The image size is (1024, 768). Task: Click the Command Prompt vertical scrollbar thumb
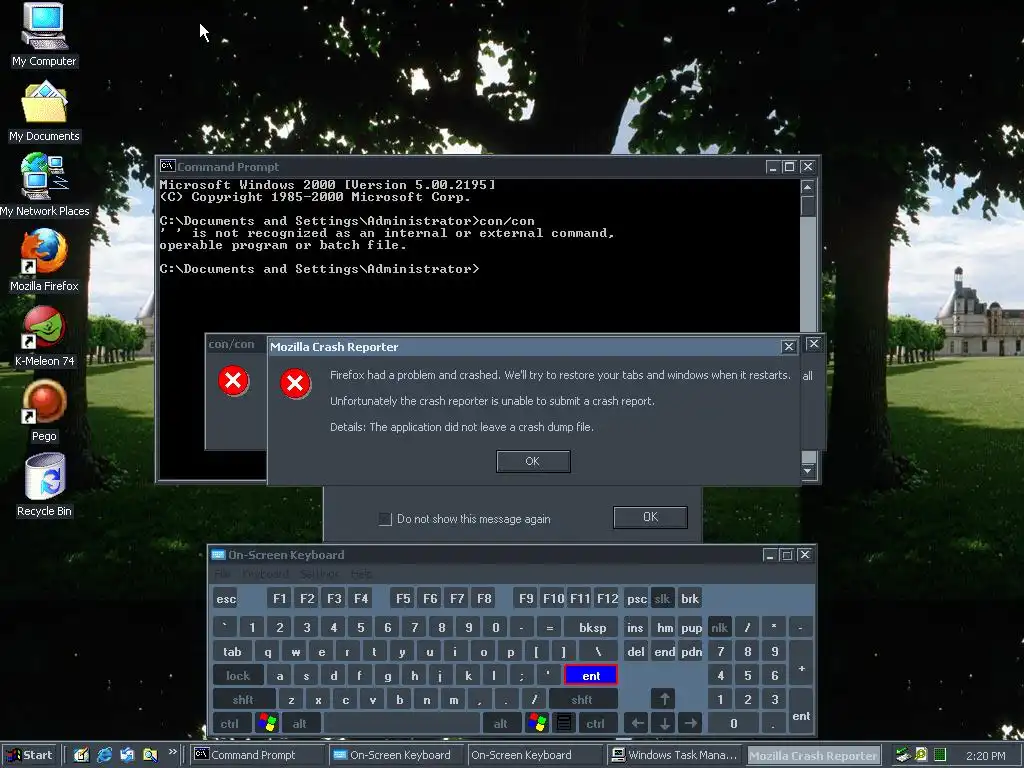pos(808,206)
